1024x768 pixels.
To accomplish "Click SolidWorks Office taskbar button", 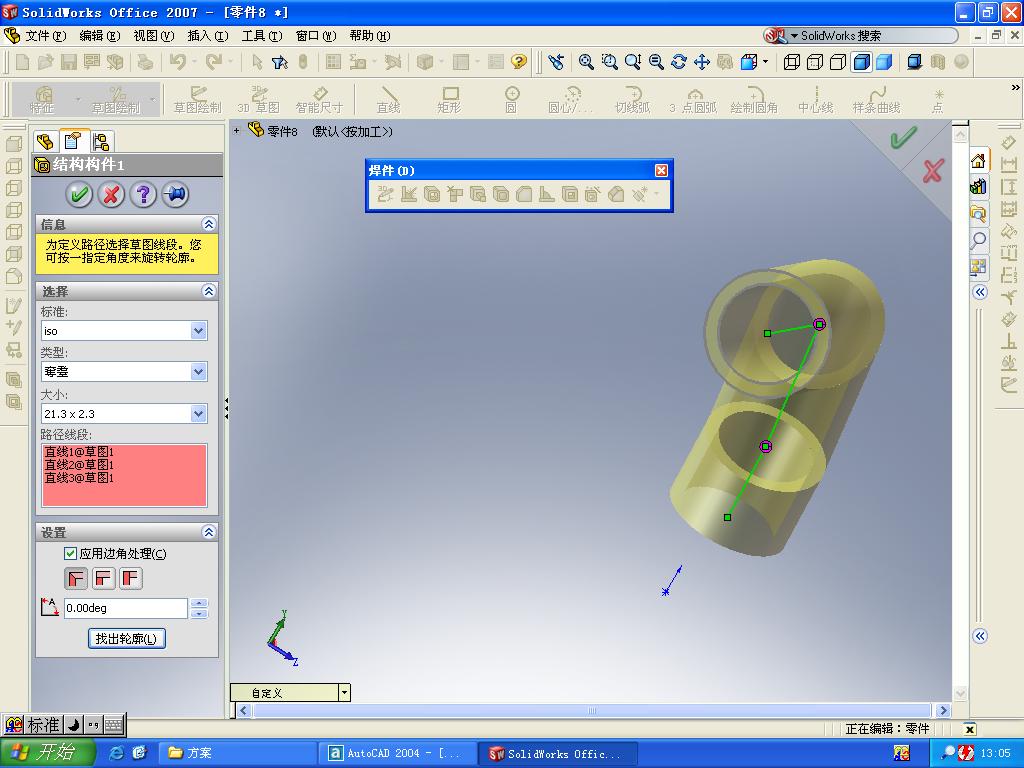I will point(558,753).
